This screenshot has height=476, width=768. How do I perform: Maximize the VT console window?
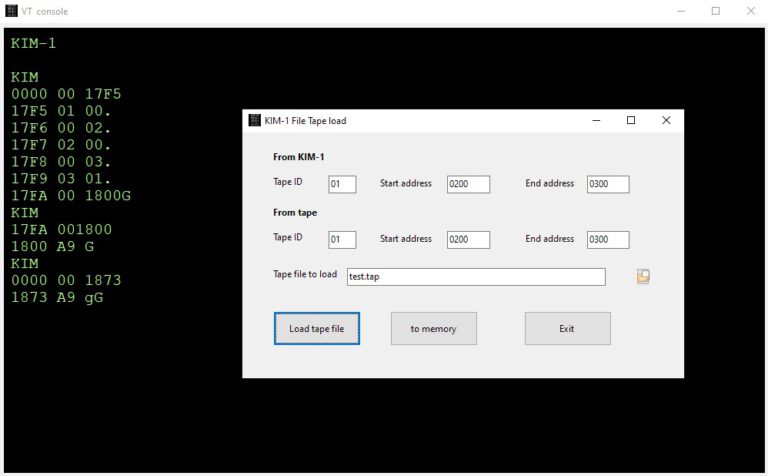716,11
